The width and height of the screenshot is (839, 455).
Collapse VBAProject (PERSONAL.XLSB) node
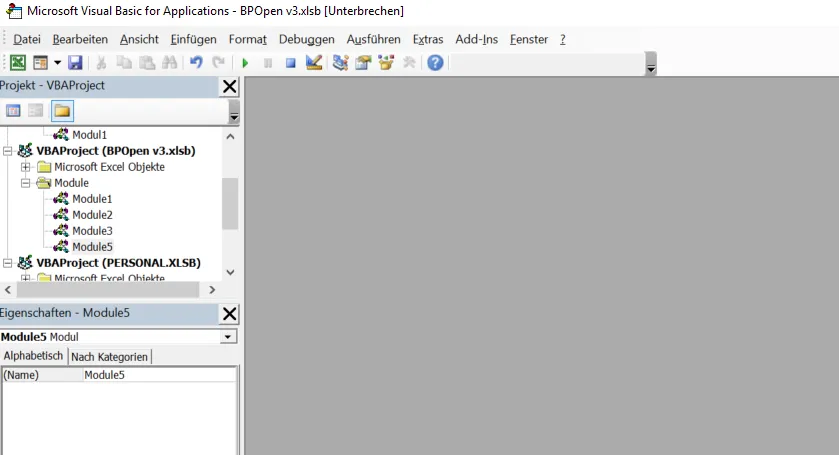(x=7, y=263)
